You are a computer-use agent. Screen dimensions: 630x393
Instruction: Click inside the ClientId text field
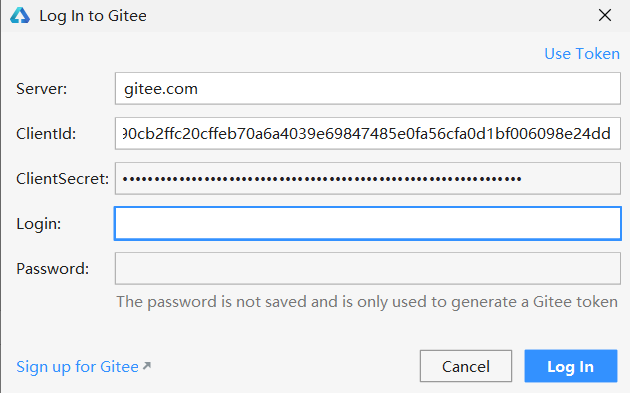(x=368, y=133)
